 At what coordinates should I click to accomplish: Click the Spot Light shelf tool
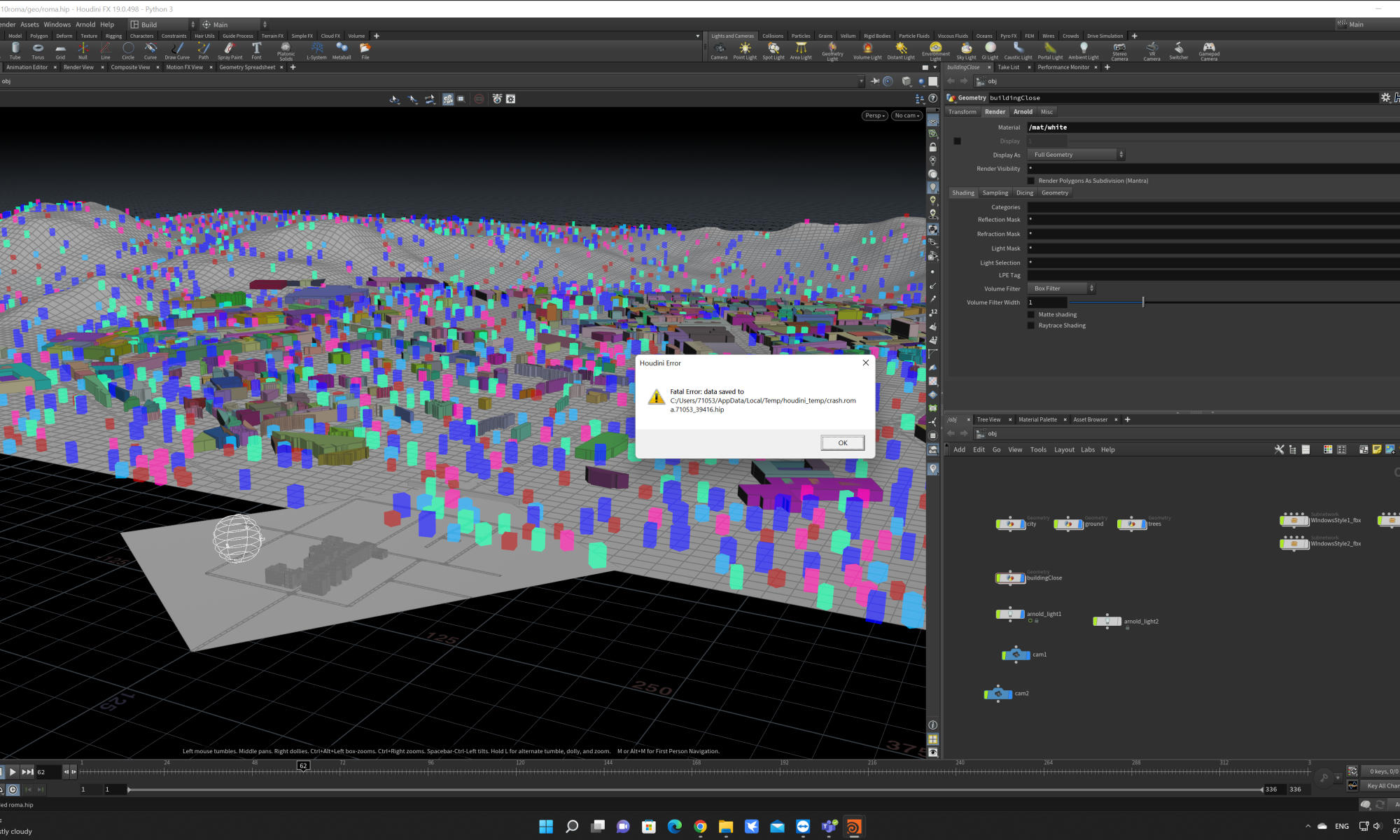(773, 50)
